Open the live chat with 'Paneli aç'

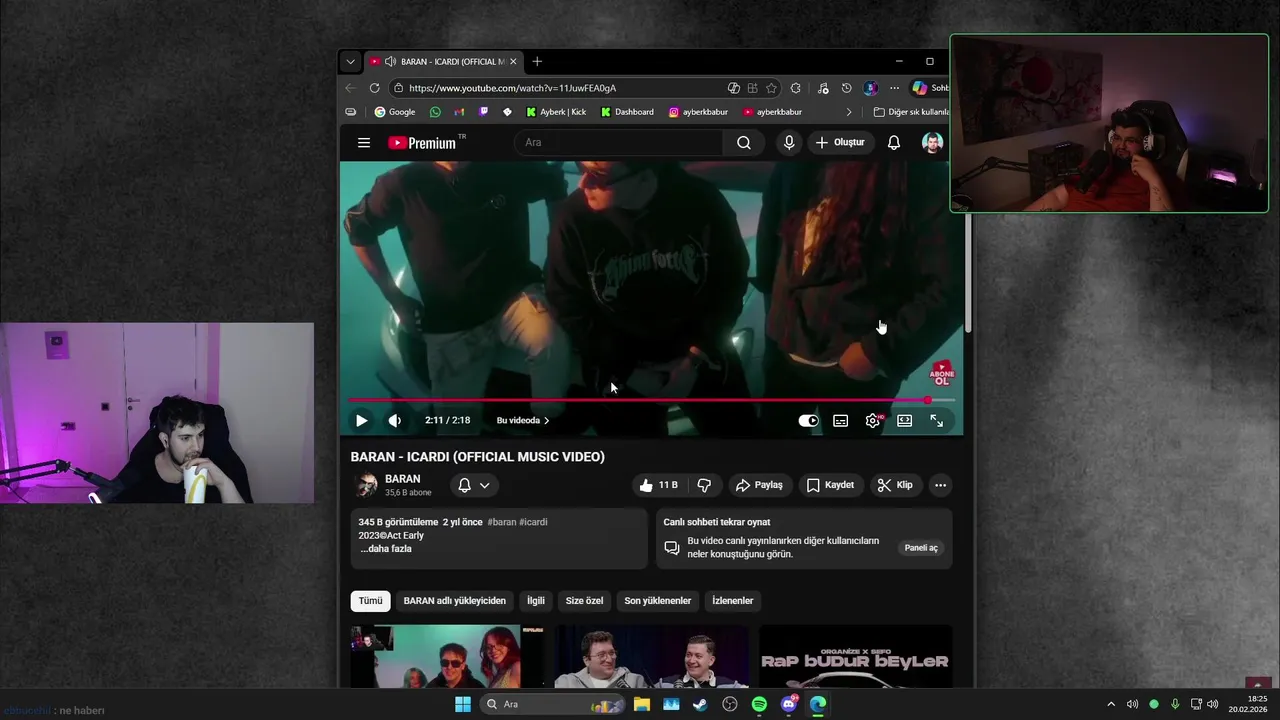(x=921, y=548)
